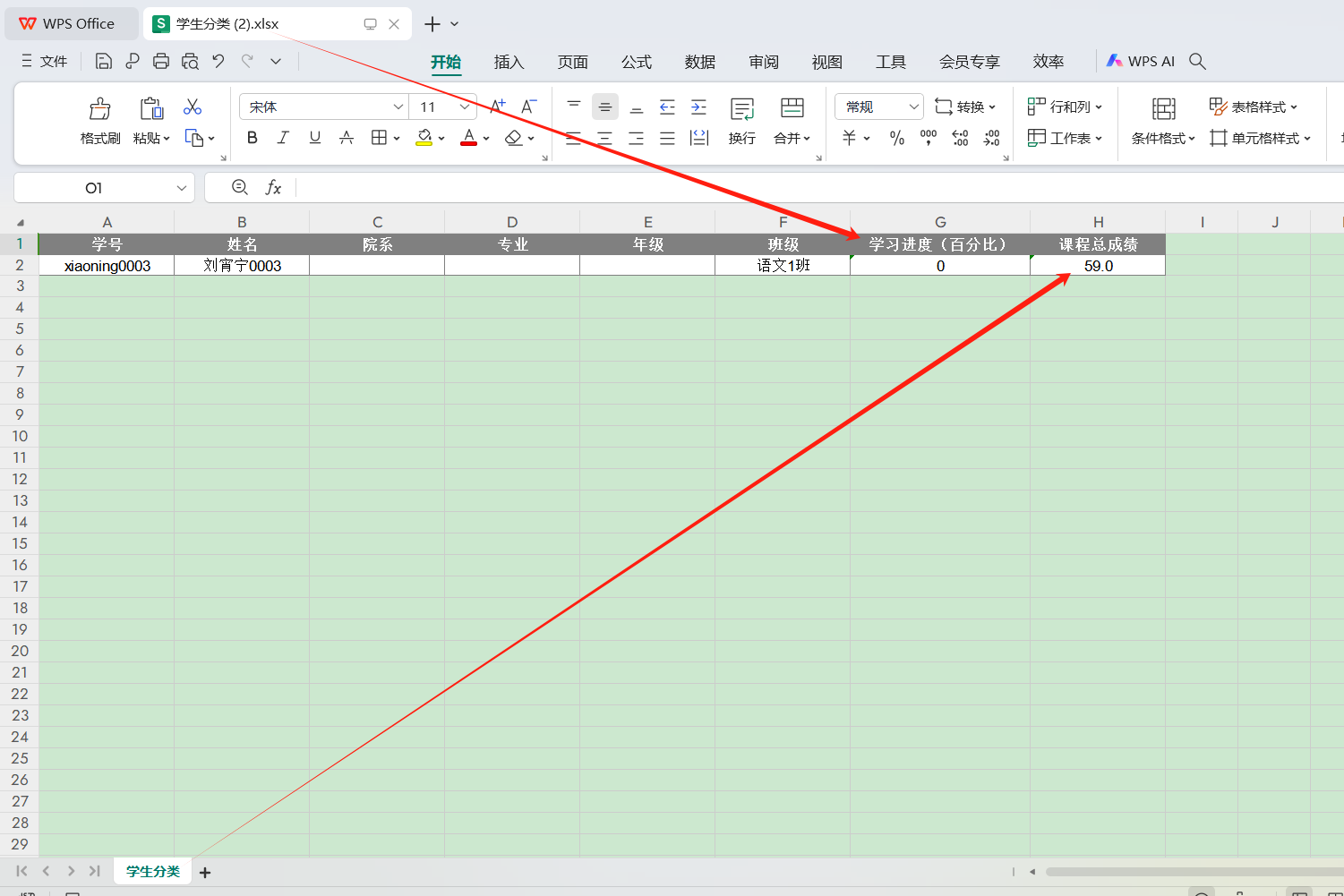Expand the font size dropdown
The image size is (1344, 896).
[x=465, y=107]
